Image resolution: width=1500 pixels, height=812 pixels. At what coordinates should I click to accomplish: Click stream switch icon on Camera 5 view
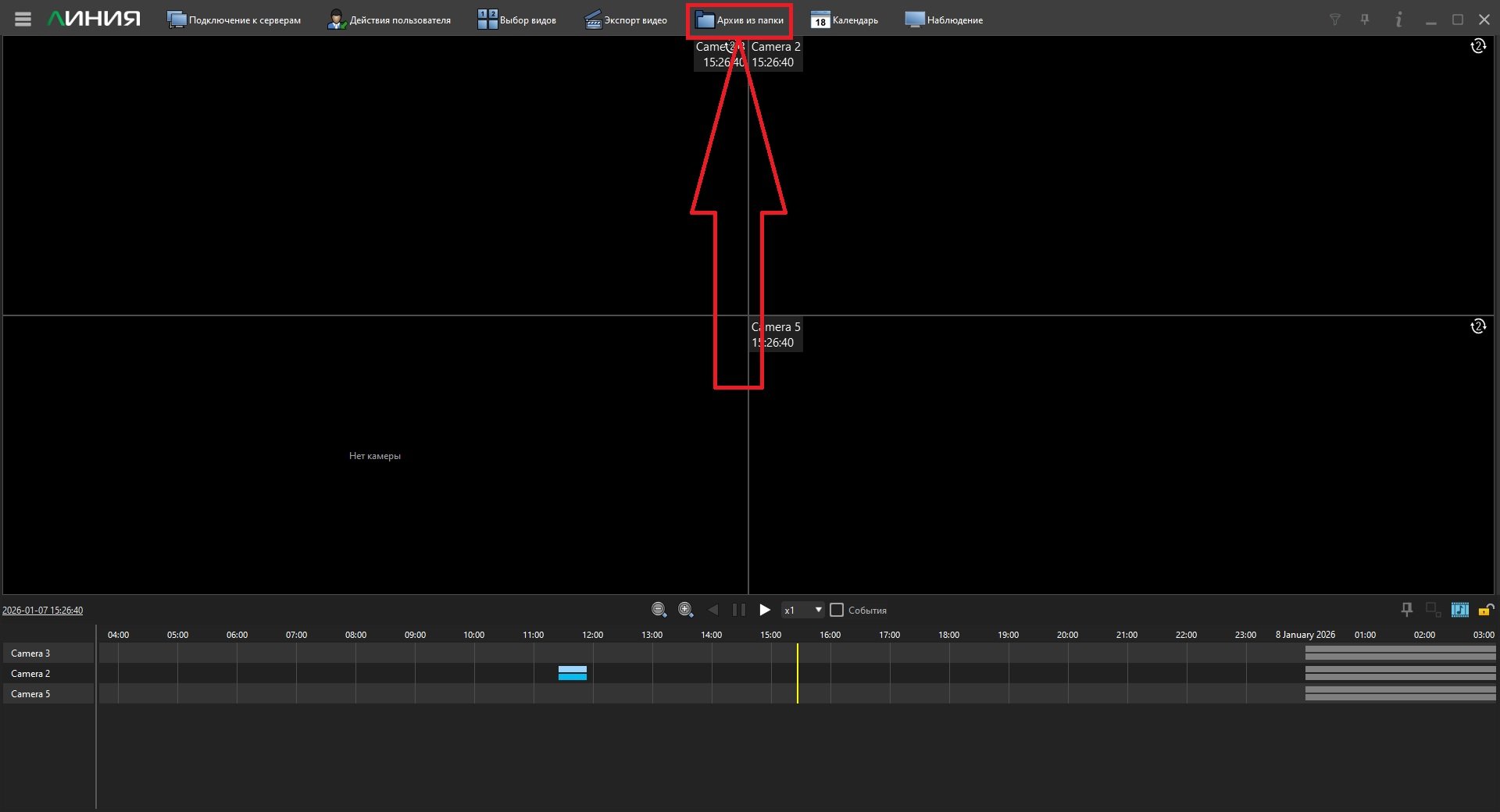point(1477,326)
